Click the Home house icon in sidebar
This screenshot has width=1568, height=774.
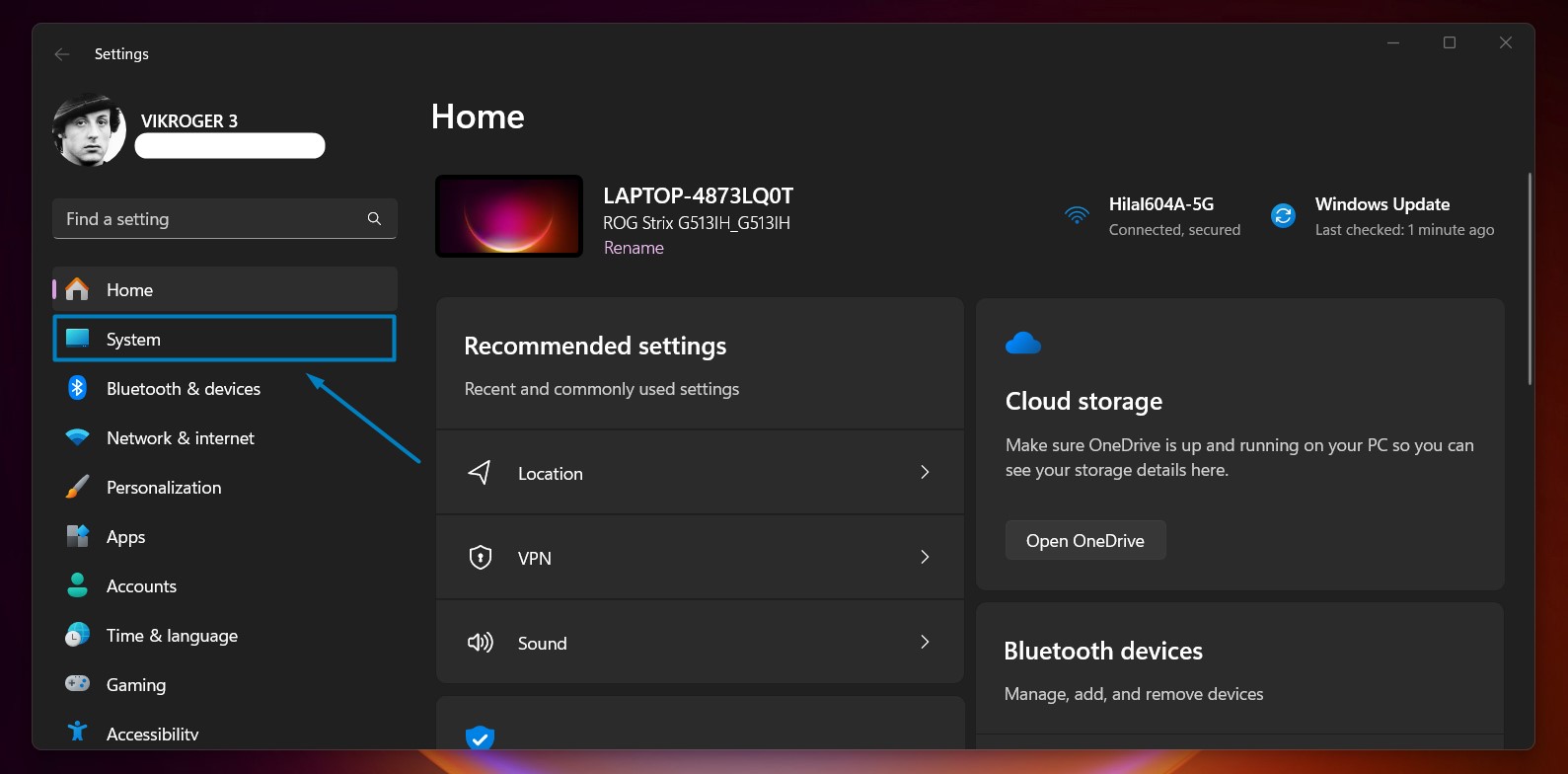(77, 289)
